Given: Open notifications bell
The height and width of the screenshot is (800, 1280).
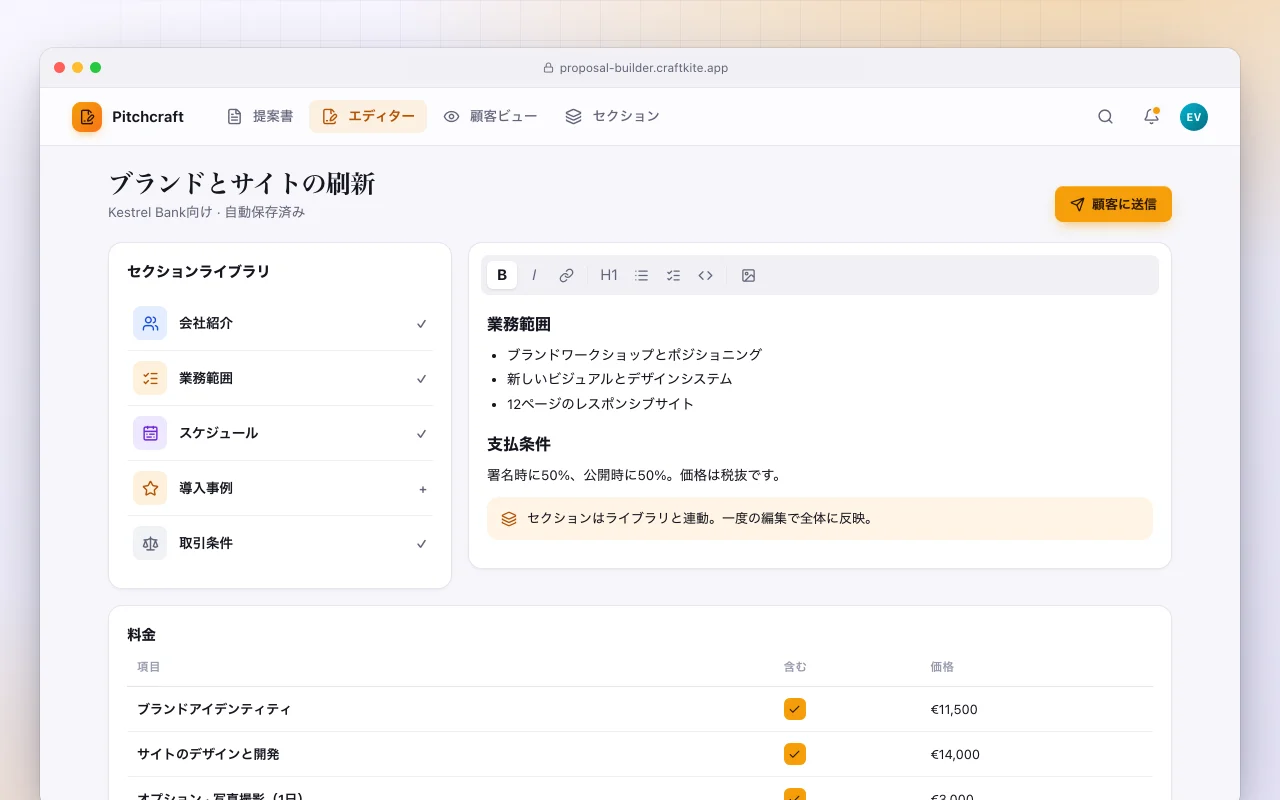Looking at the screenshot, I should [x=1151, y=117].
